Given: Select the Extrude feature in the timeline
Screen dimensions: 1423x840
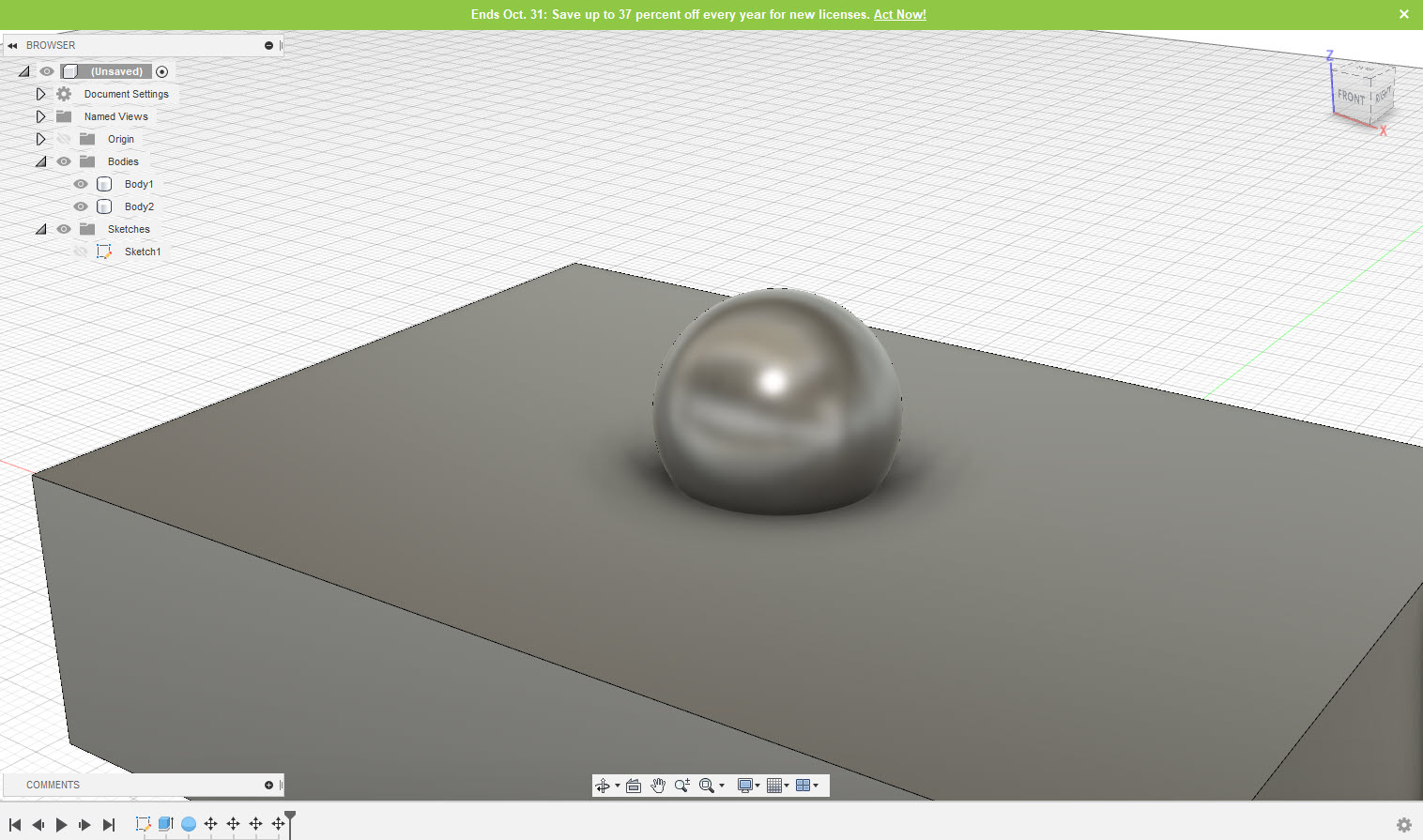Looking at the screenshot, I should click(x=165, y=823).
